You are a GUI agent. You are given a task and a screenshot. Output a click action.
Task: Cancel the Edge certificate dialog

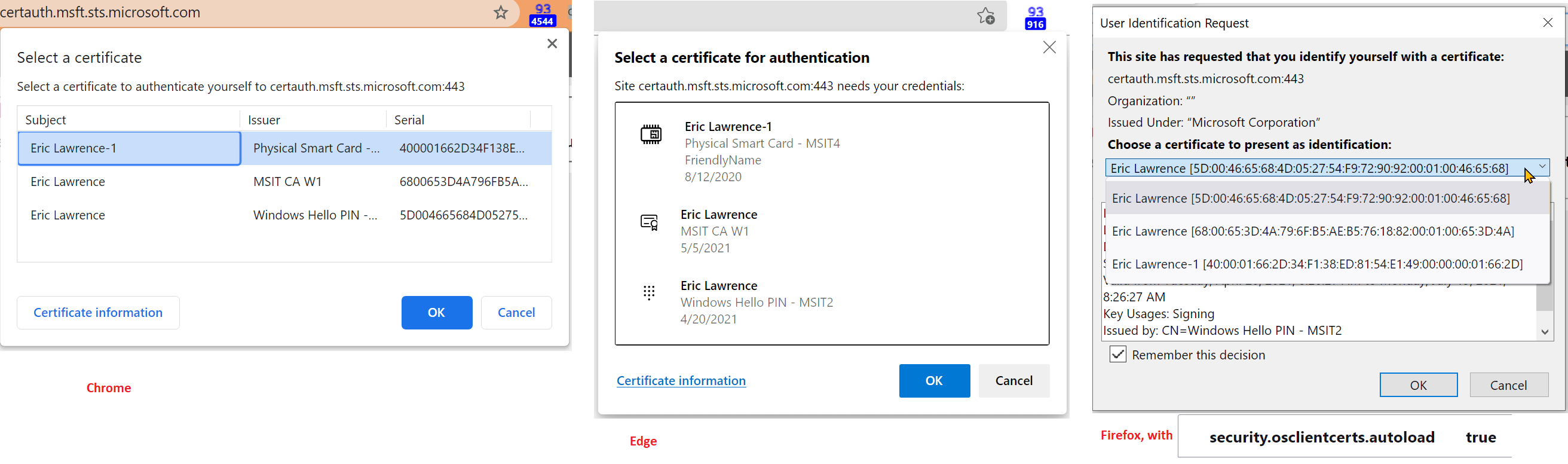click(x=1014, y=380)
